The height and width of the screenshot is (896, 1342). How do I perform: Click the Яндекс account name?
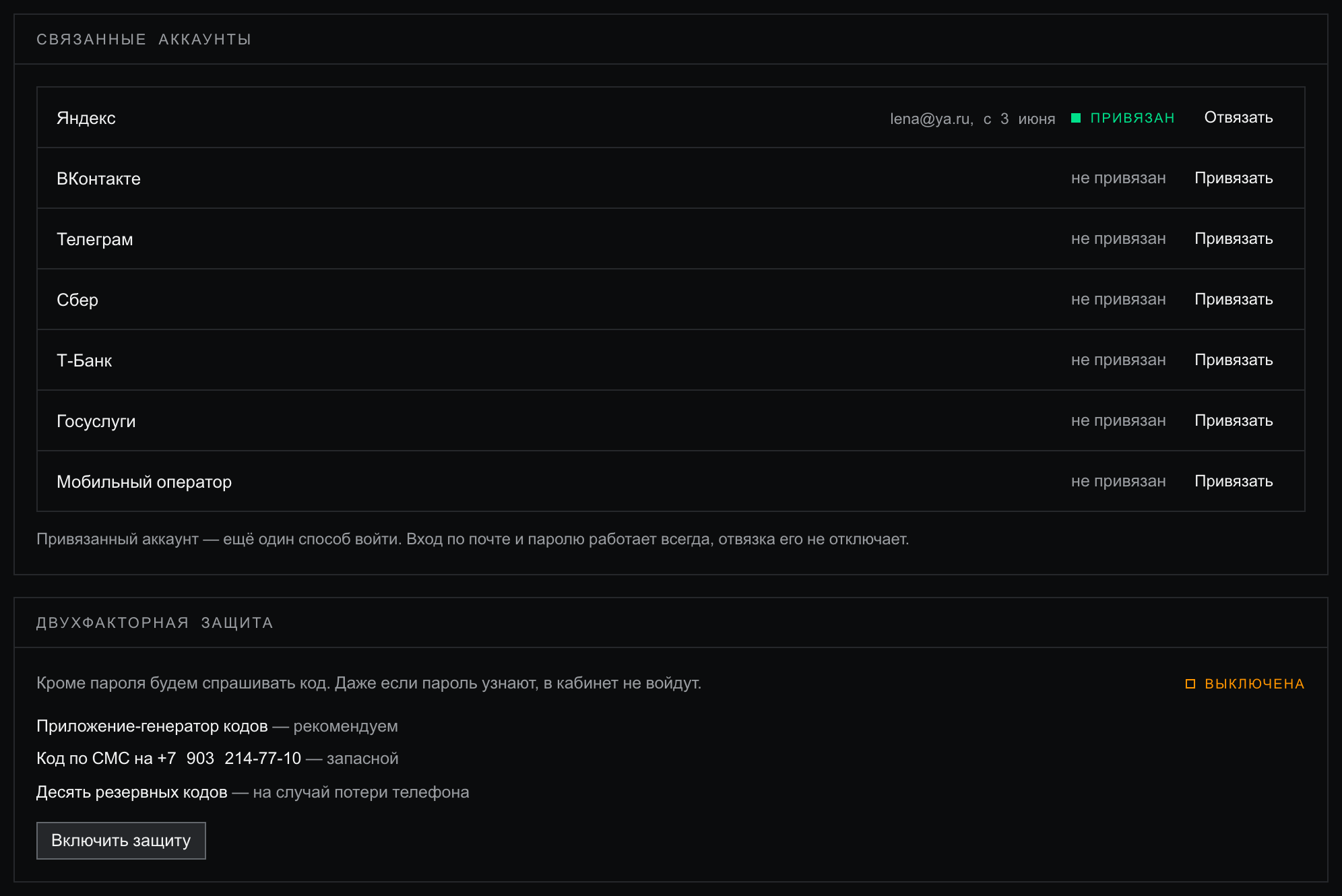86,118
